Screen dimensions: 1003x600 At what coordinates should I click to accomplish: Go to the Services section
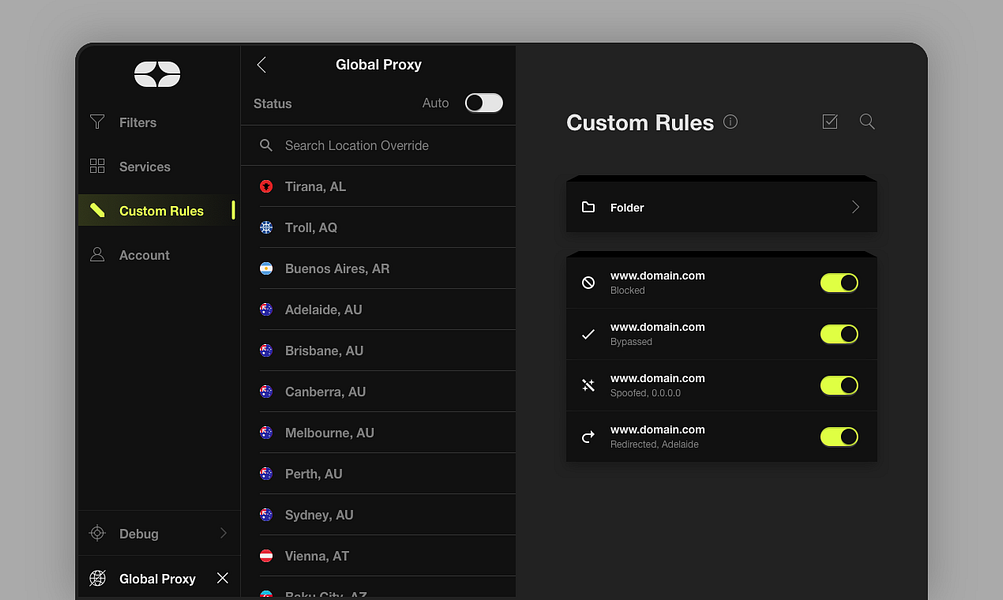[x=144, y=167]
